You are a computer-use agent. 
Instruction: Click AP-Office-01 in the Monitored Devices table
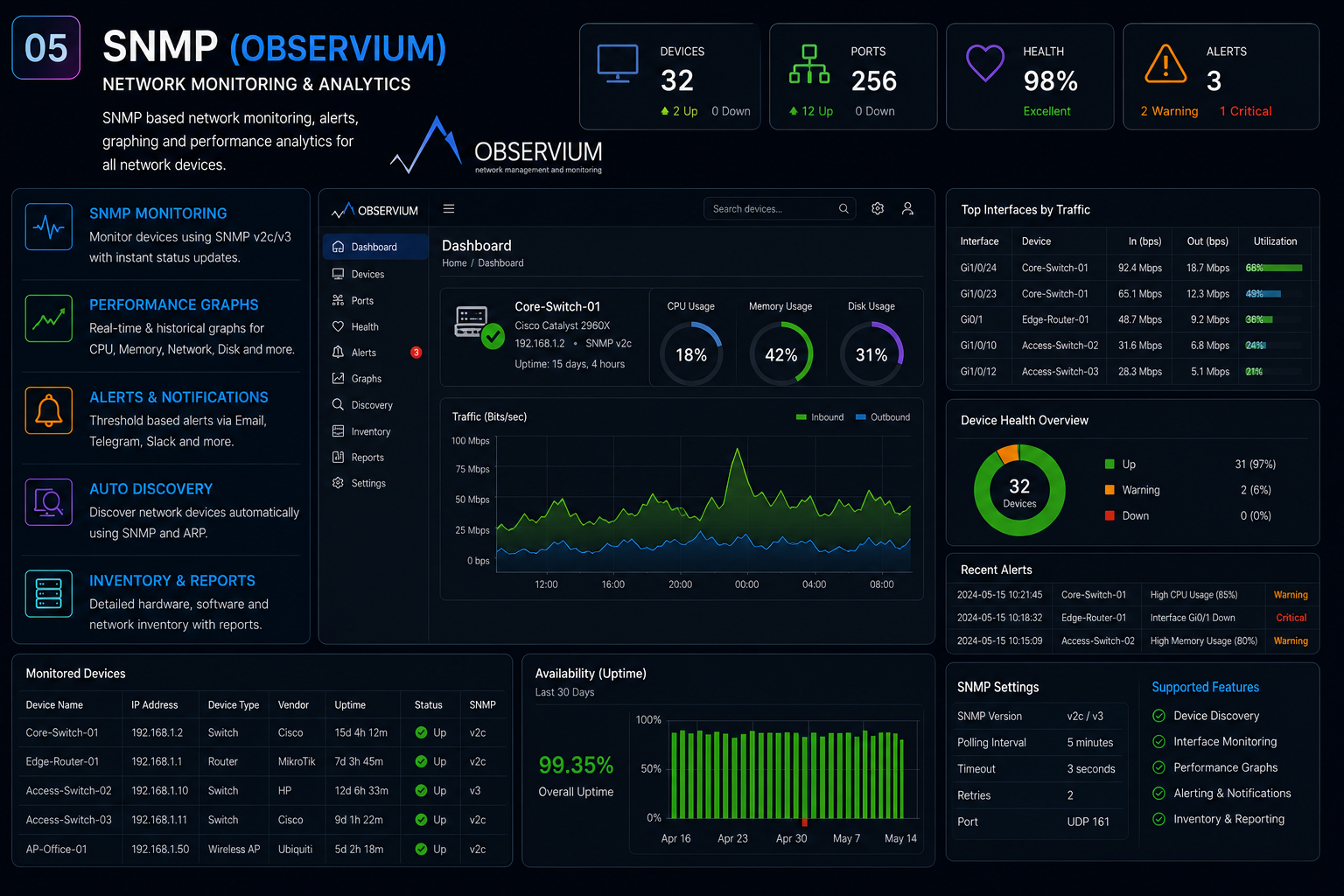click(x=56, y=850)
